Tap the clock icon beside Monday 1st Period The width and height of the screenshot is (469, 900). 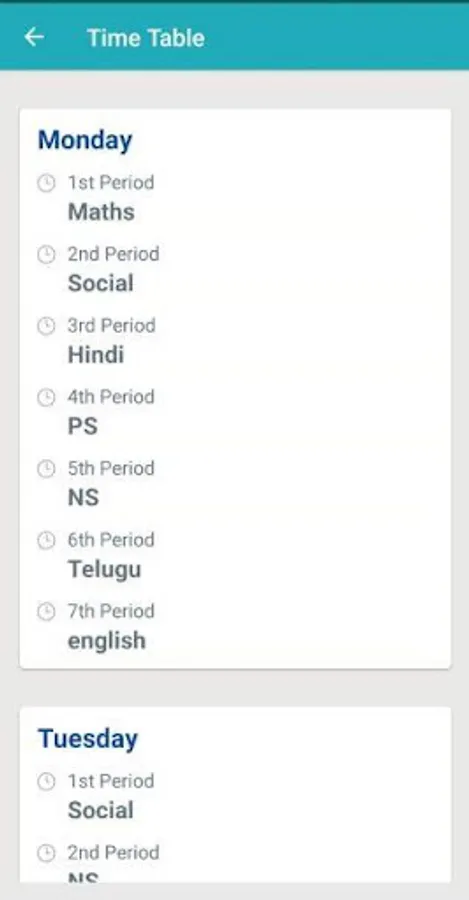tap(46, 183)
